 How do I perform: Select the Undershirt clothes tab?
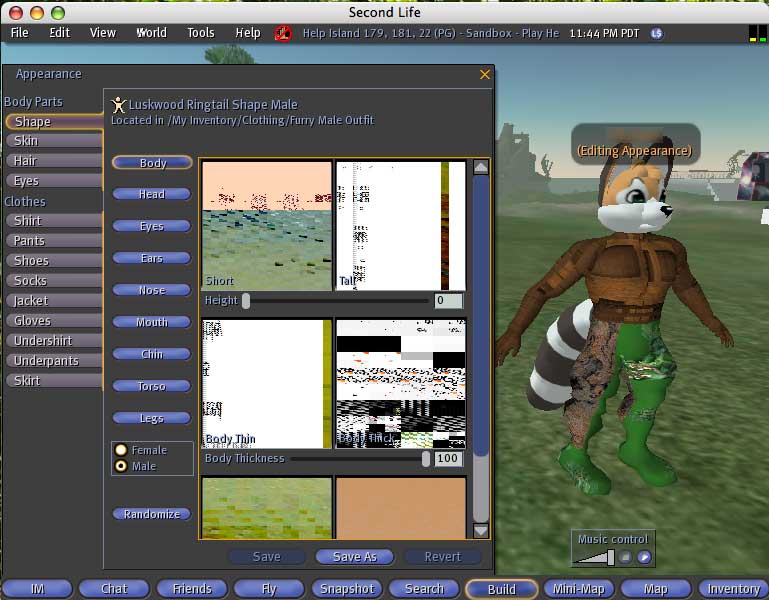(54, 340)
